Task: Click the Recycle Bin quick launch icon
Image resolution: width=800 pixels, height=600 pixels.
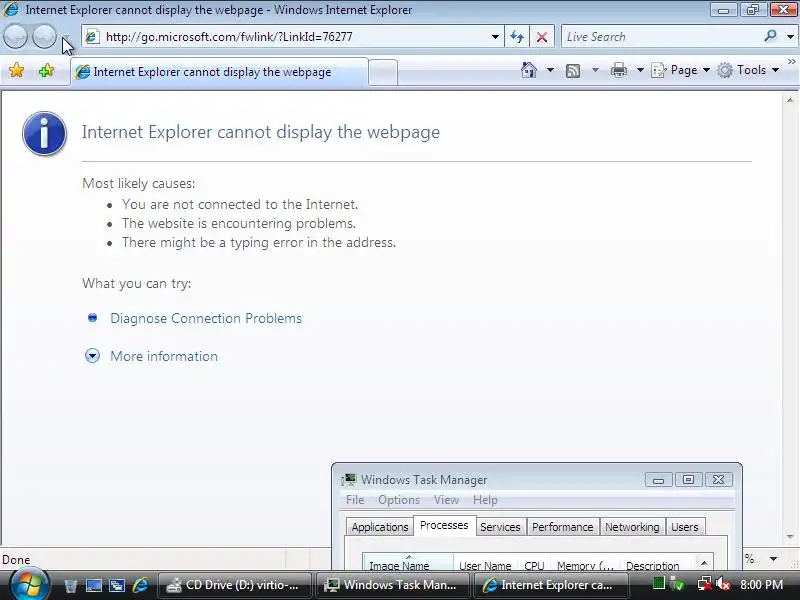Action: pyautogui.click(x=70, y=585)
